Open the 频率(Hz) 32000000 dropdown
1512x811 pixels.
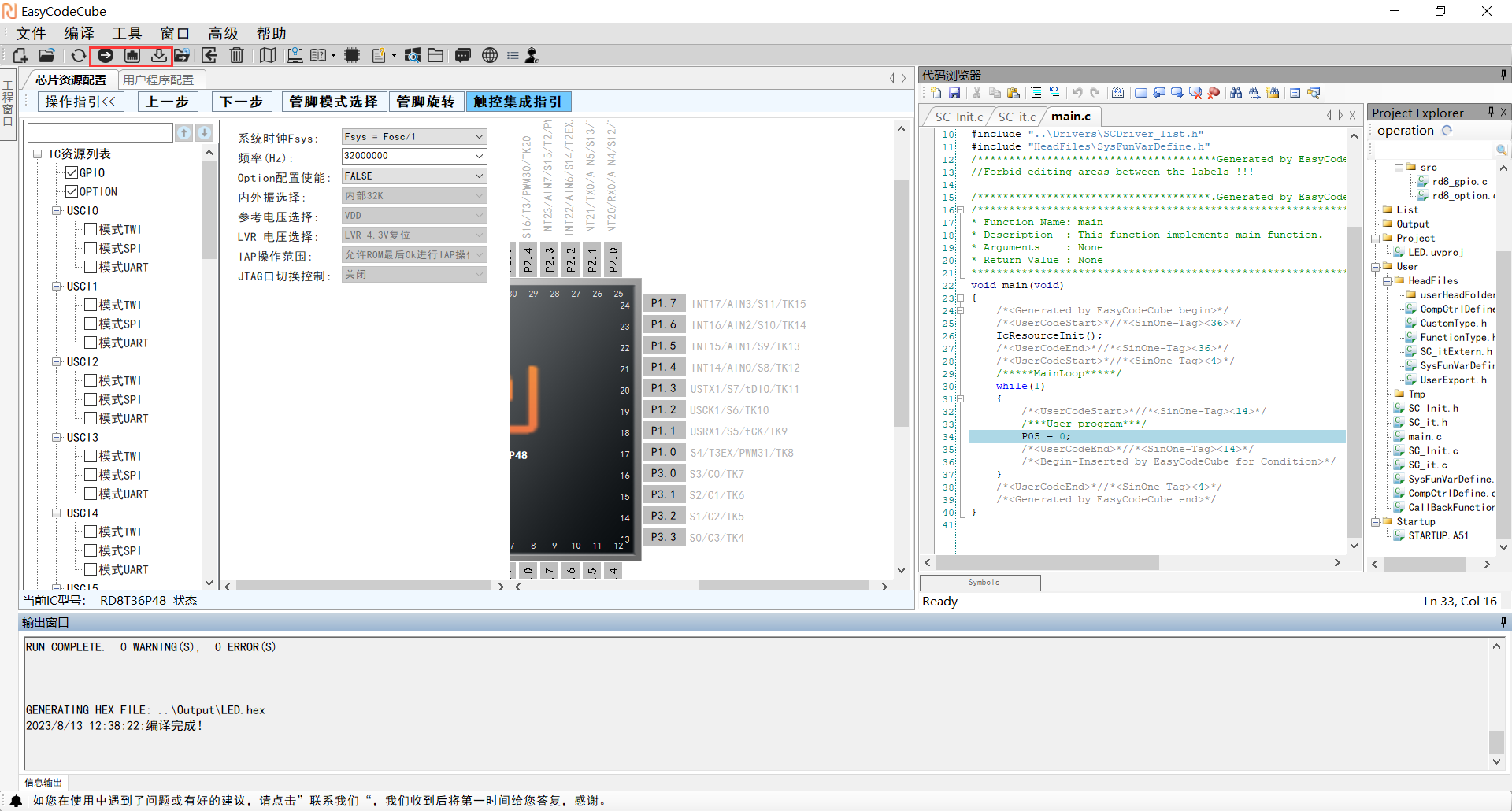[414, 156]
